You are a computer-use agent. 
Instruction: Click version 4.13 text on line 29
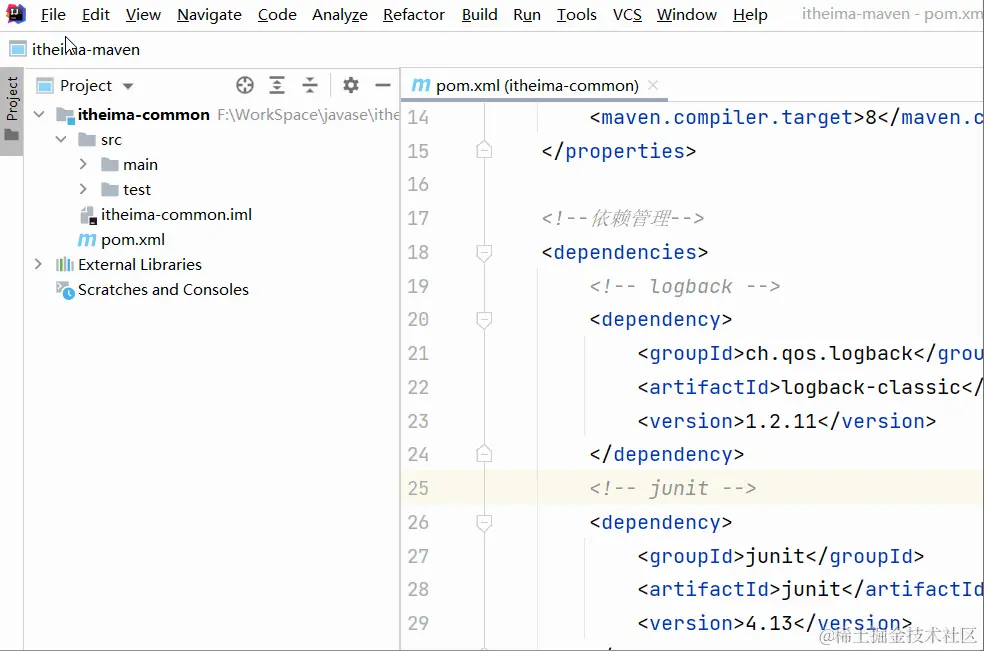click(x=769, y=623)
